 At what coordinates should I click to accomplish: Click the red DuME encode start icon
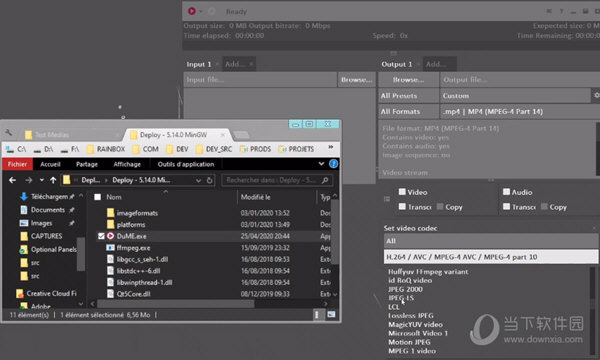click(x=192, y=11)
